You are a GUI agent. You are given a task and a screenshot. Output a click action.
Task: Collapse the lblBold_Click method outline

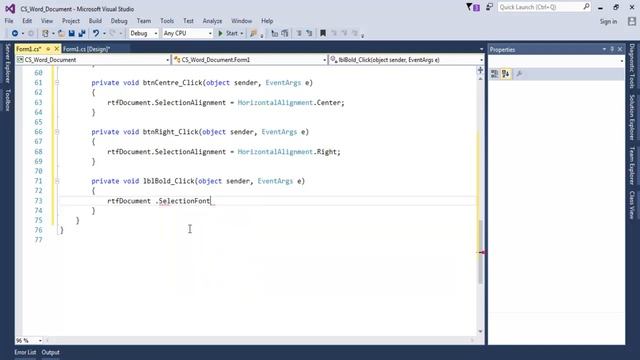57,181
